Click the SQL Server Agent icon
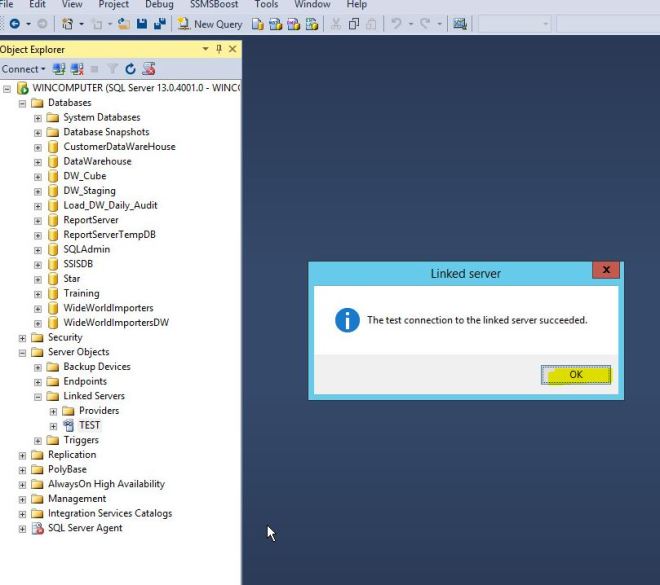Image resolution: width=660 pixels, height=585 pixels. click(x=38, y=528)
